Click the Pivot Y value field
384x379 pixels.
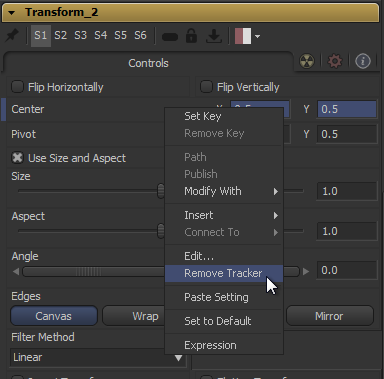pyautogui.click(x=347, y=134)
